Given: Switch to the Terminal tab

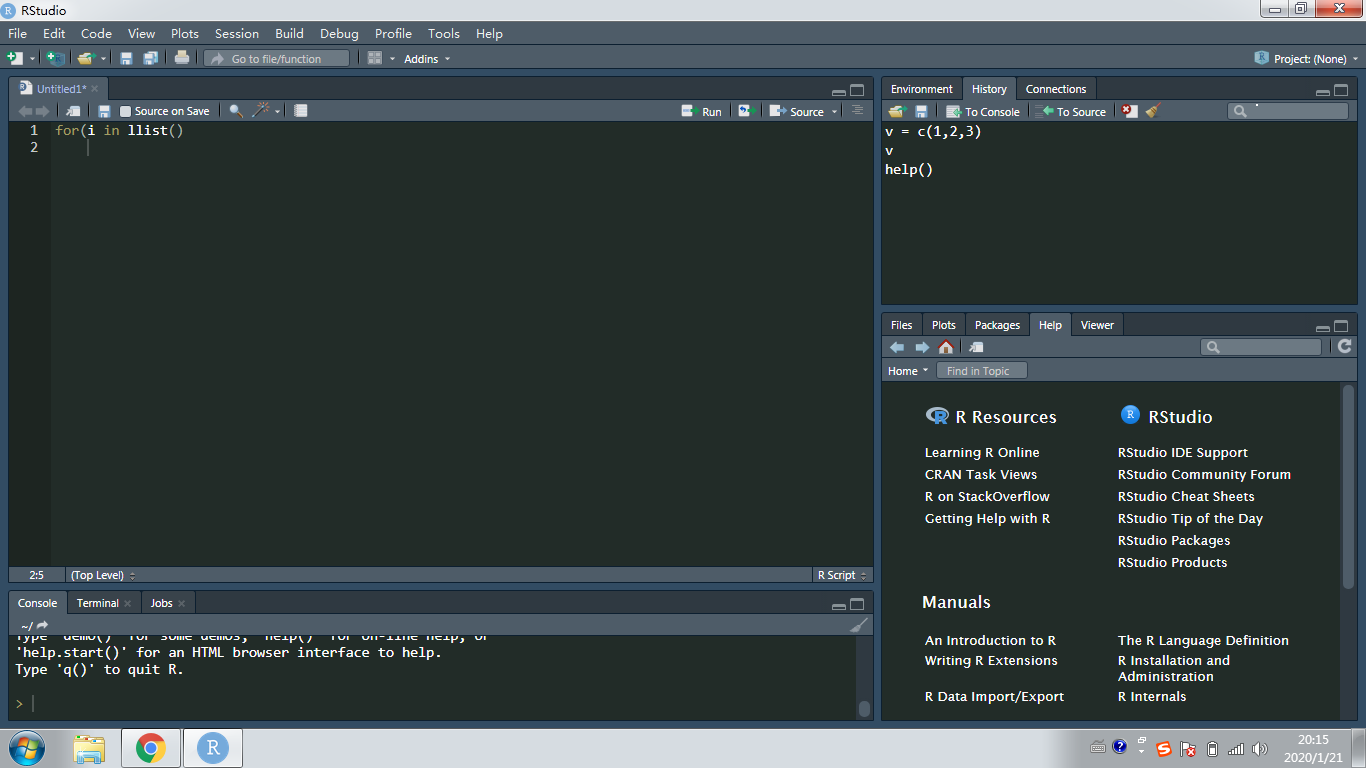Looking at the screenshot, I should point(98,603).
